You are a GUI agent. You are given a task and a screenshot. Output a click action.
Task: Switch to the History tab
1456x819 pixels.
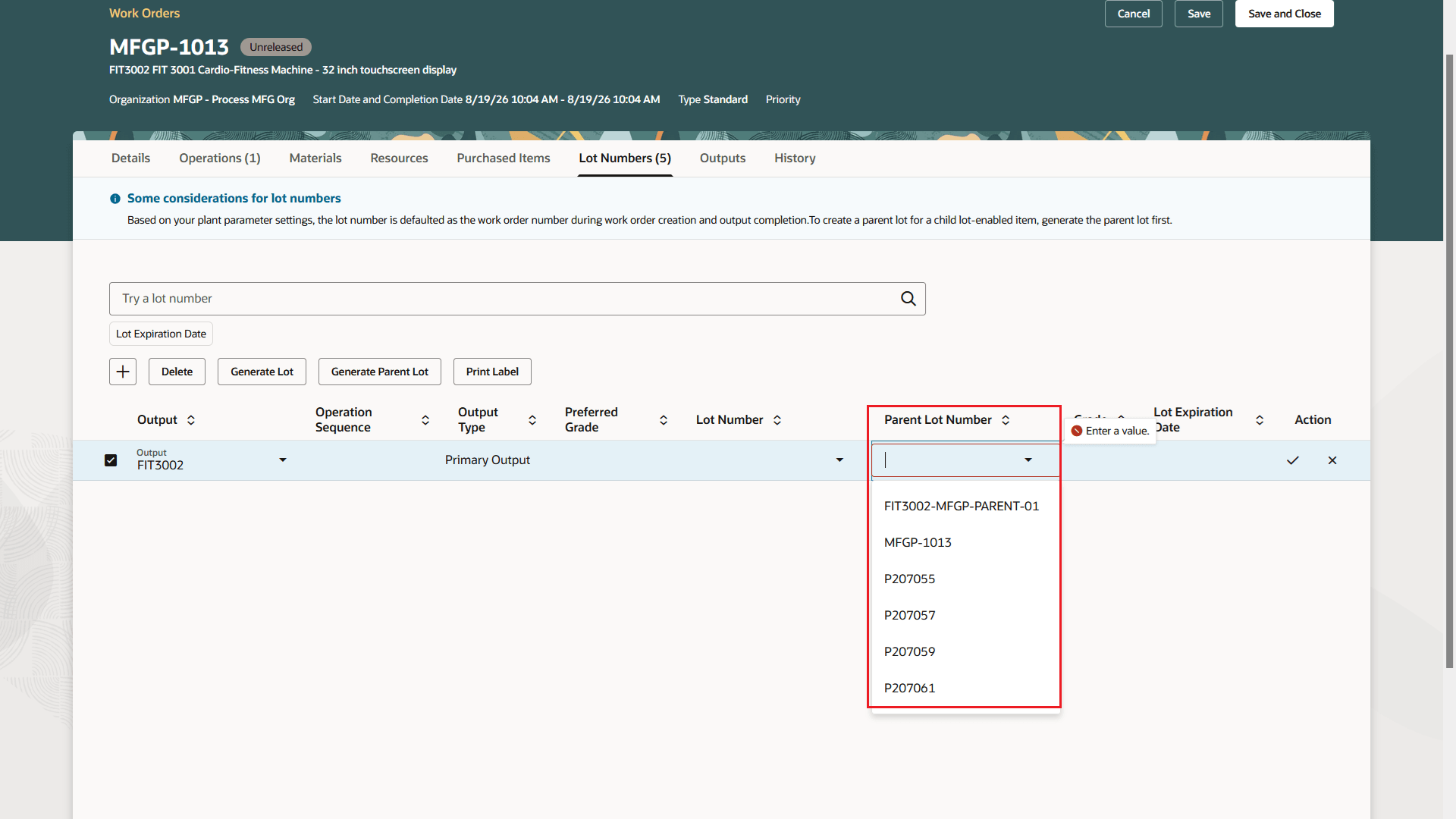(795, 158)
